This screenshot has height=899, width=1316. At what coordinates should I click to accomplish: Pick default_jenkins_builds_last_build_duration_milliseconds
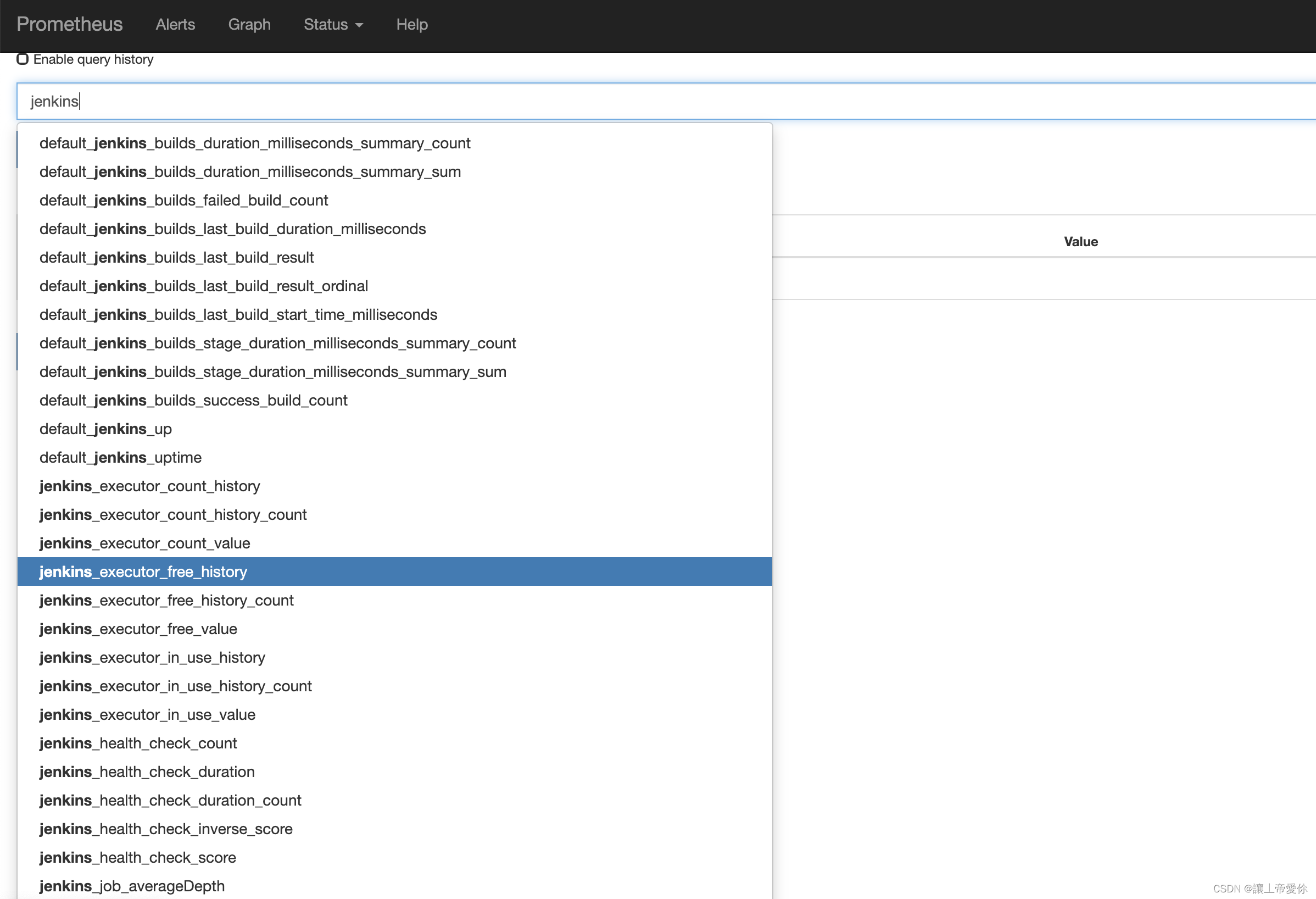pos(395,229)
